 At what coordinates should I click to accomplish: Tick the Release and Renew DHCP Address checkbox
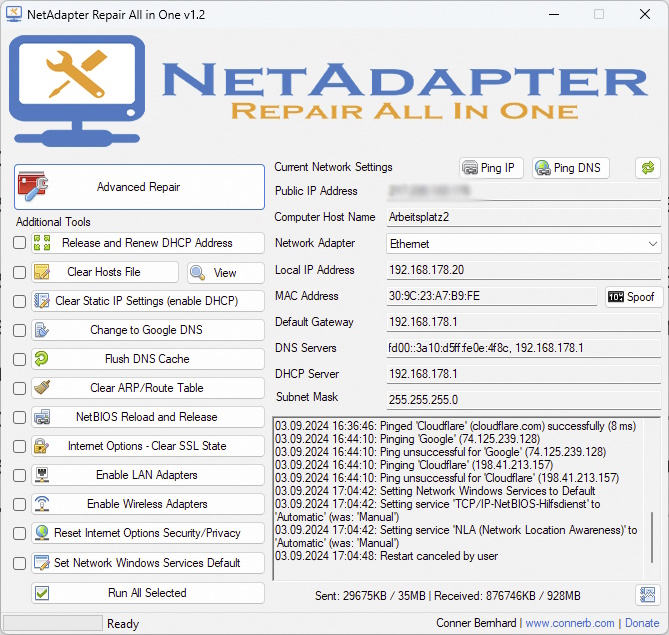[x=19, y=243]
